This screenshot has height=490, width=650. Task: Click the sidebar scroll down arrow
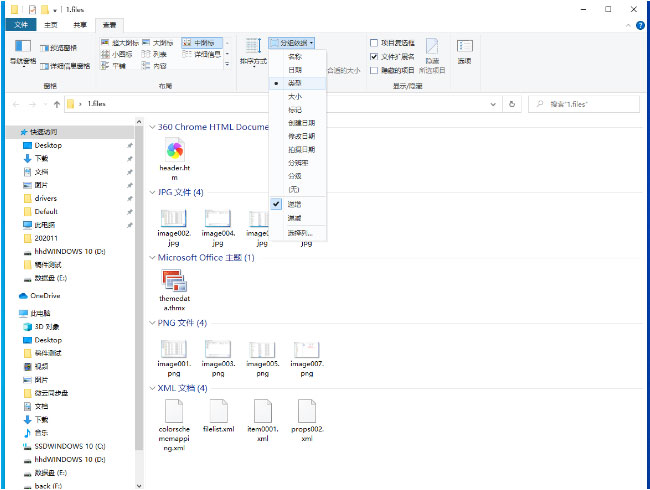[x=139, y=485]
